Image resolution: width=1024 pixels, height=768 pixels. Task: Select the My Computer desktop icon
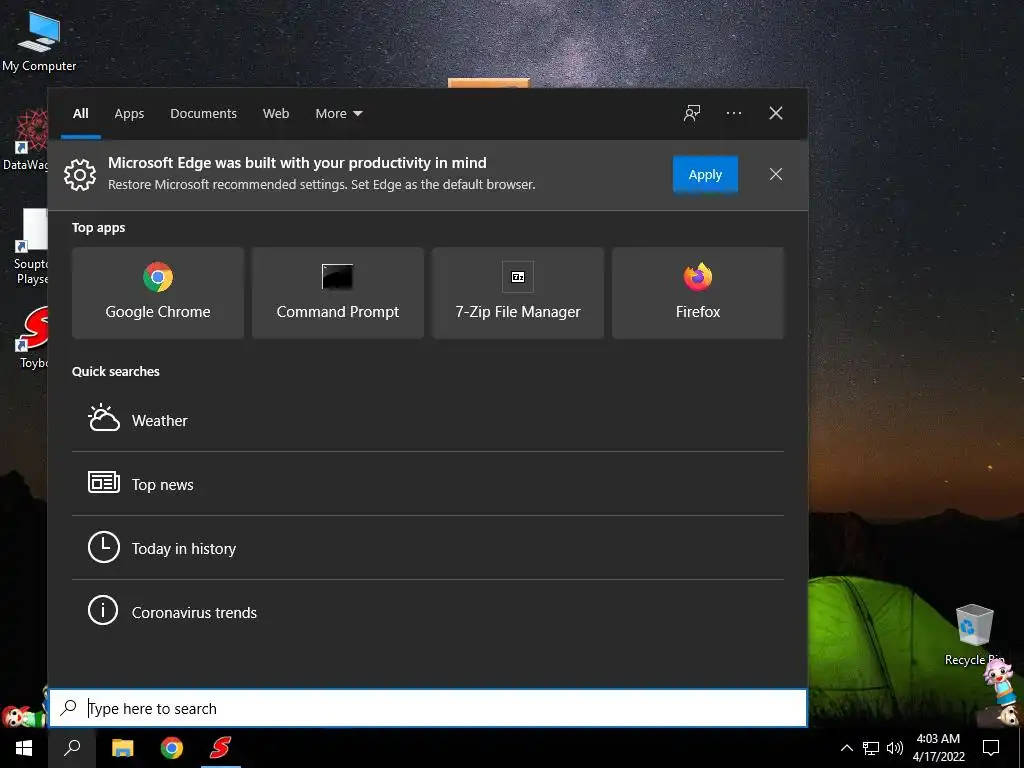(x=39, y=41)
